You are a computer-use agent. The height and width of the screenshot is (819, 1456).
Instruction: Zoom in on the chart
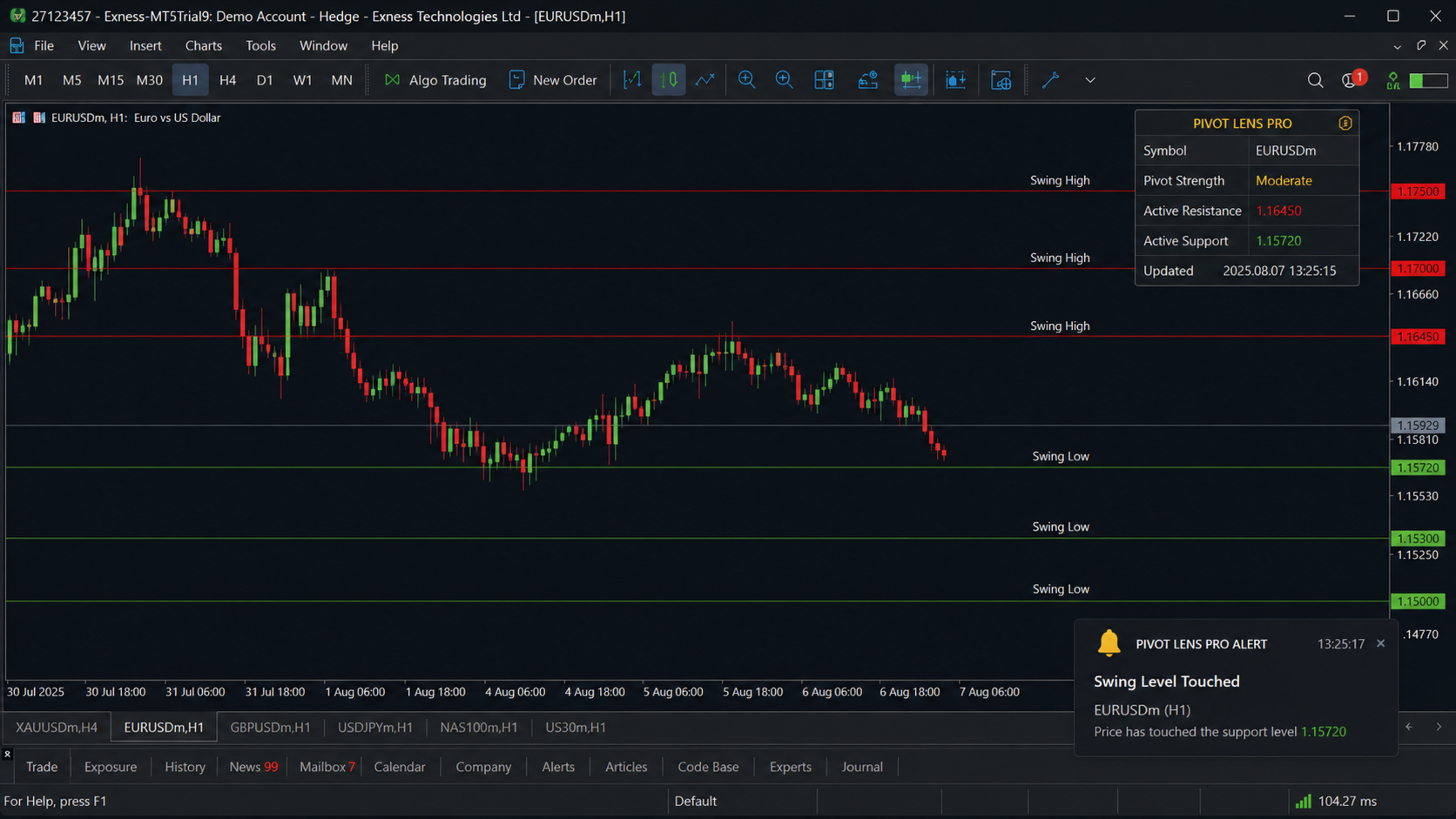coord(746,80)
